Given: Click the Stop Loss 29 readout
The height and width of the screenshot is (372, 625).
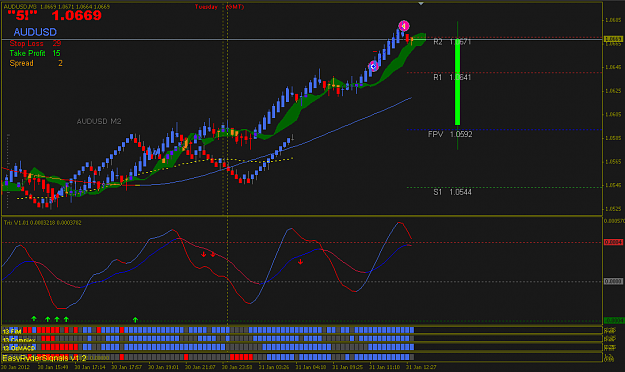Looking at the screenshot, I should [x=35, y=43].
